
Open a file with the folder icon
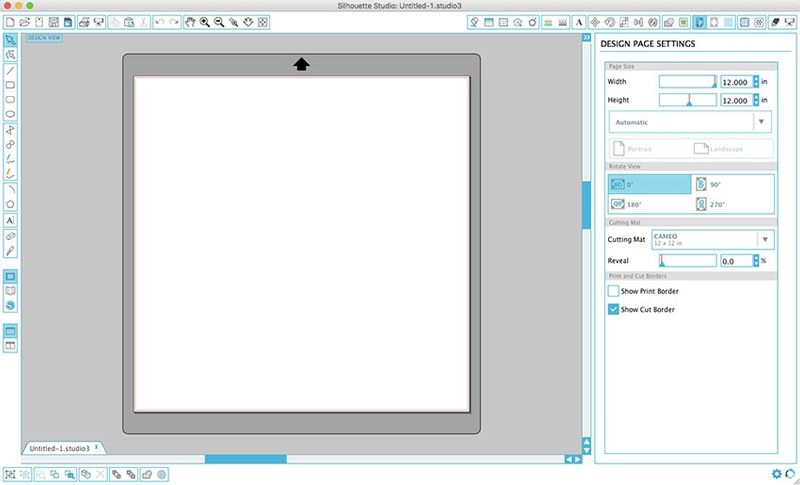[x=24, y=22]
